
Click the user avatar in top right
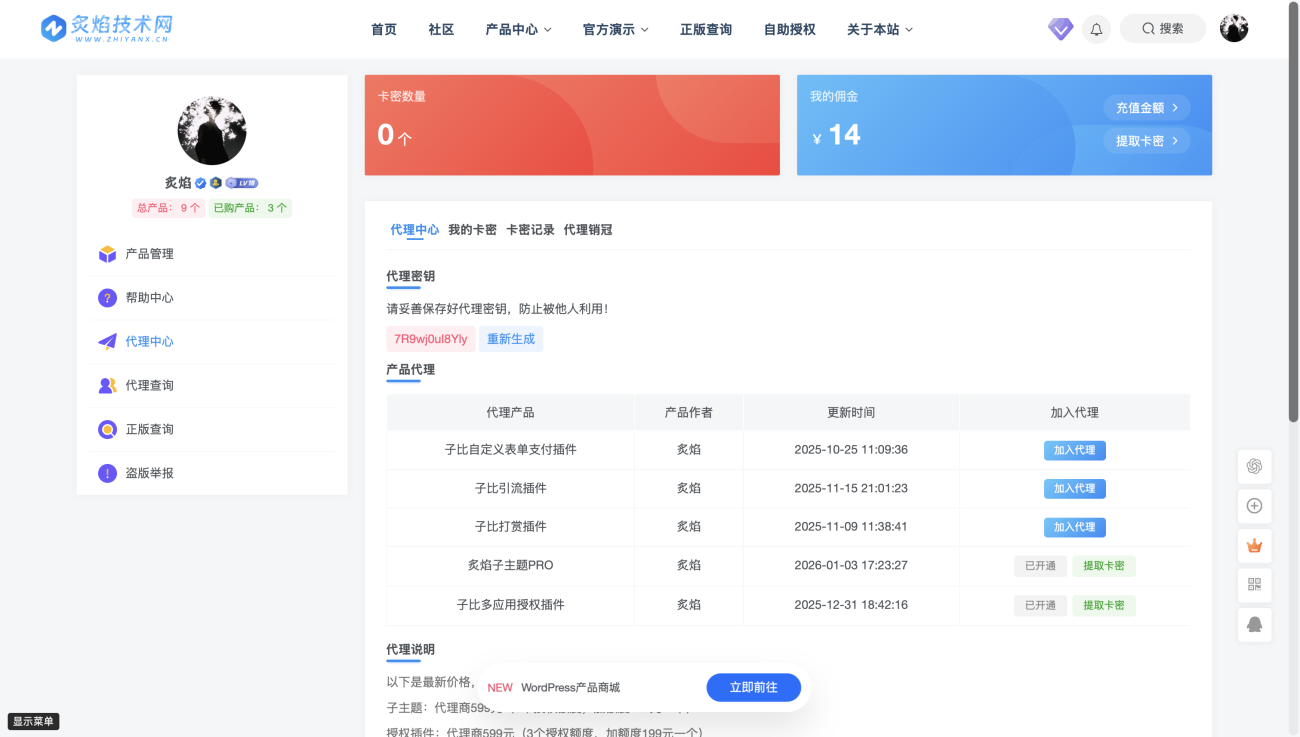pos(1234,29)
